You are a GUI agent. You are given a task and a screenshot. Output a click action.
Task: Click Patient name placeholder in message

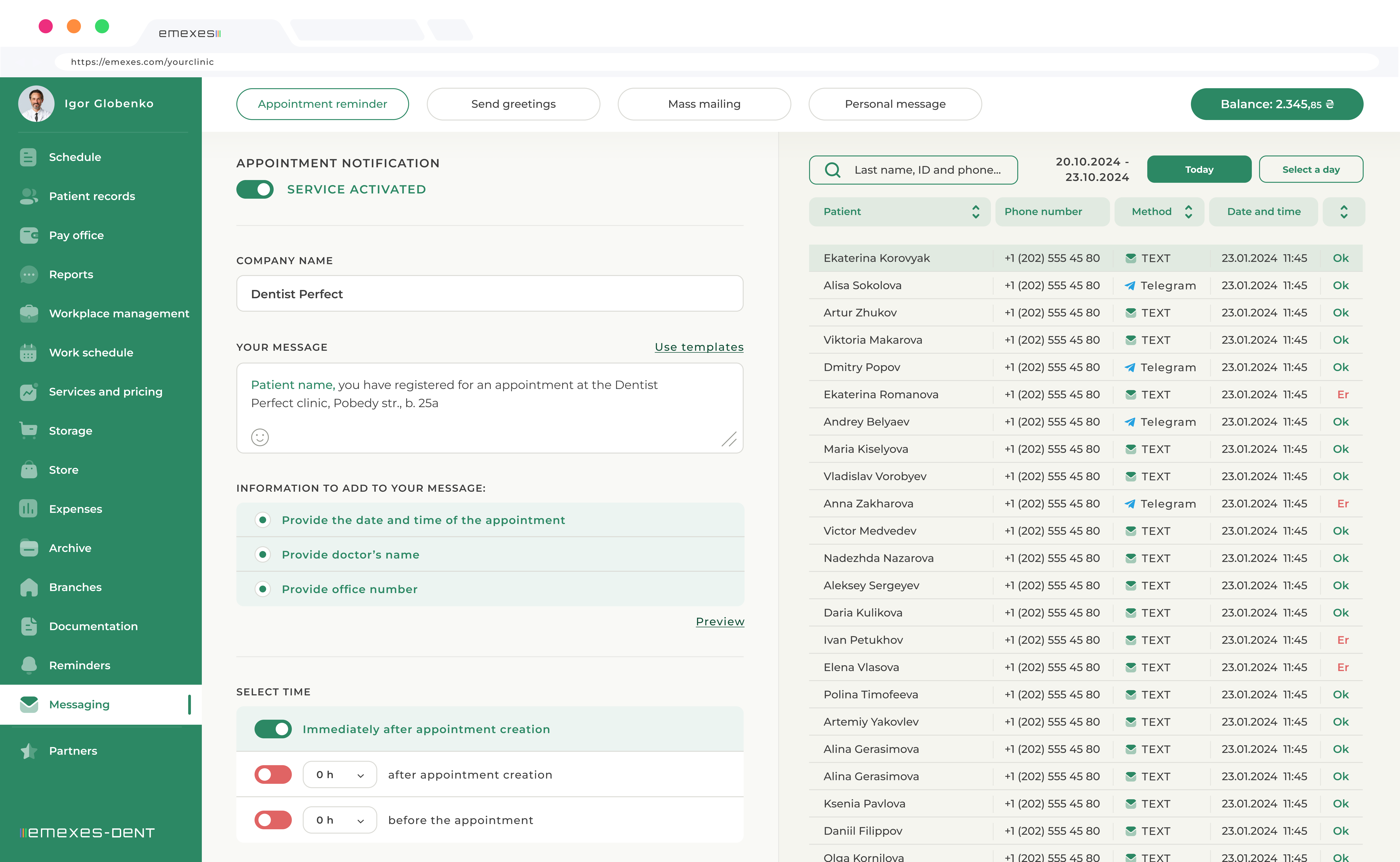click(x=293, y=385)
